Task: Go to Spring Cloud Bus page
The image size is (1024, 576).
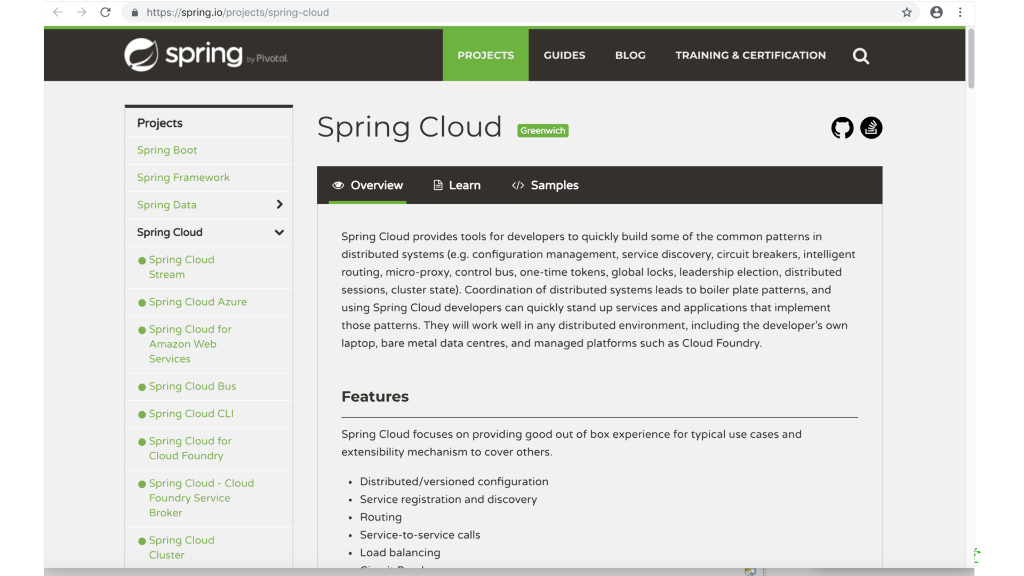Action: [x=192, y=386]
